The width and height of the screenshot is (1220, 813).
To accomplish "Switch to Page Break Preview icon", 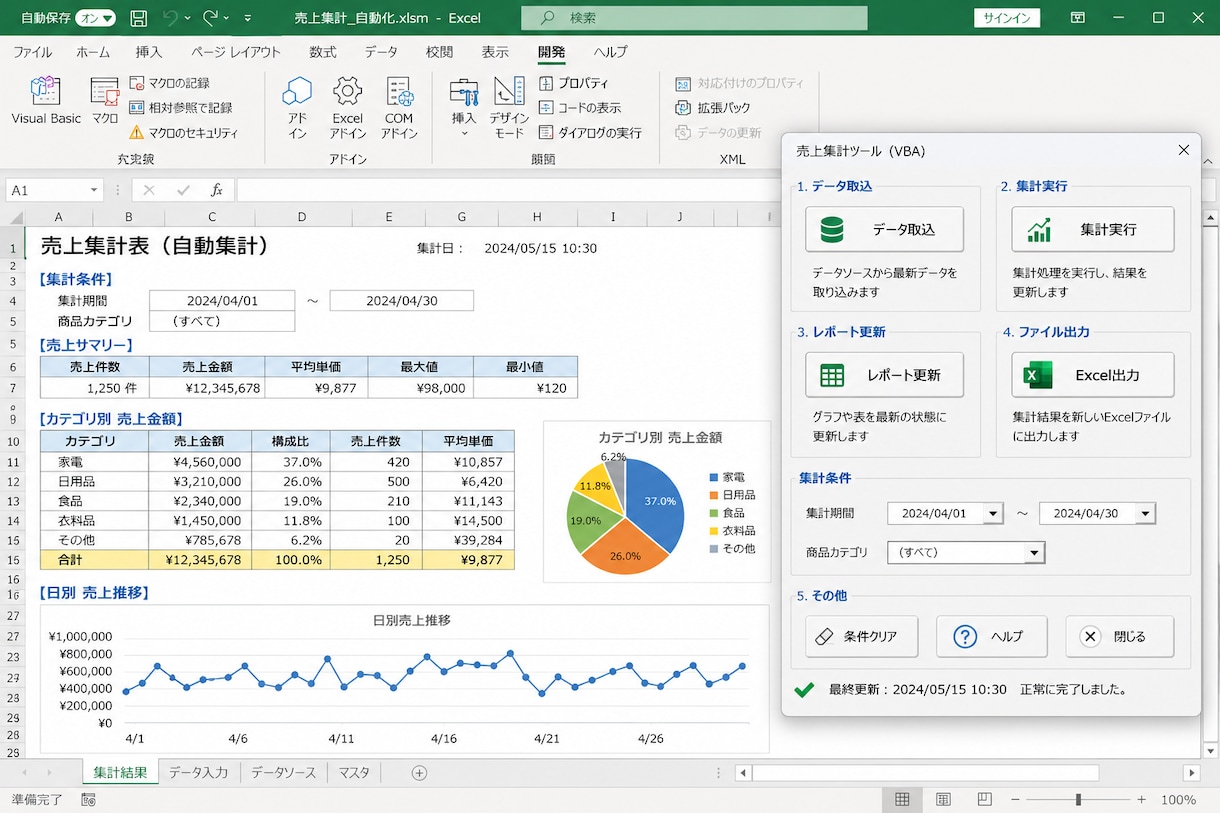I will tap(985, 800).
